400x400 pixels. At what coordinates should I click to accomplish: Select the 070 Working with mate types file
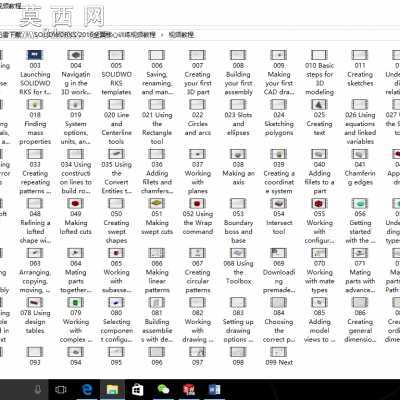(319, 271)
